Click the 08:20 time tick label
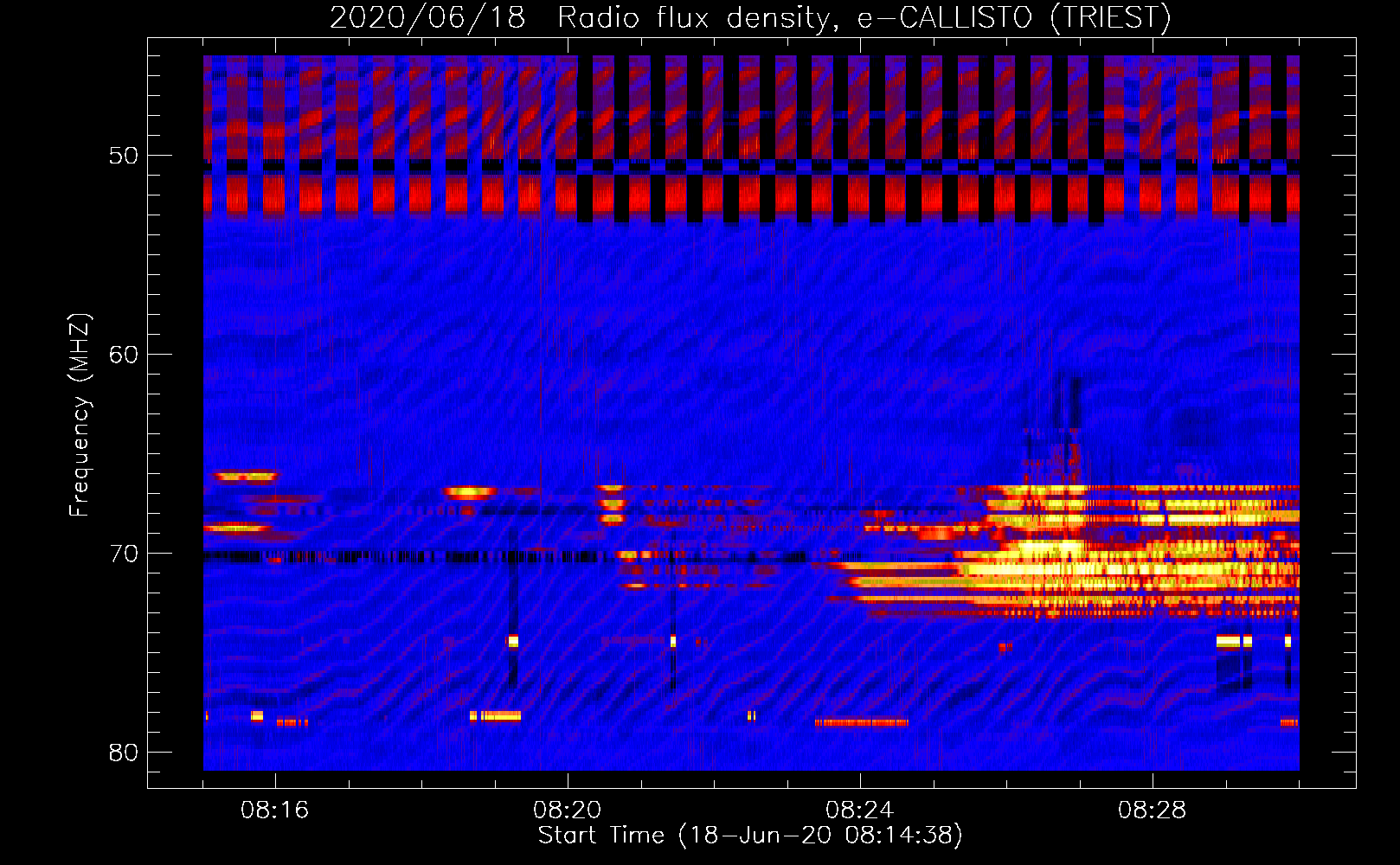Screen dimensions: 1400x865 (x=568, y=811)
